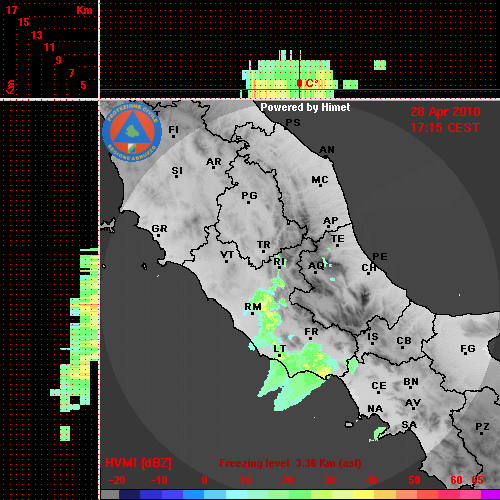The width and height of the screenshot is (500, 500).
Task: Click the CH city label
Action: [x=369, y=268]
